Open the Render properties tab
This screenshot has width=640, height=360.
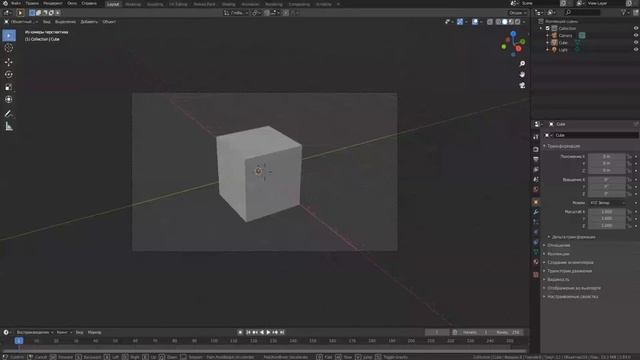point(536,149)
